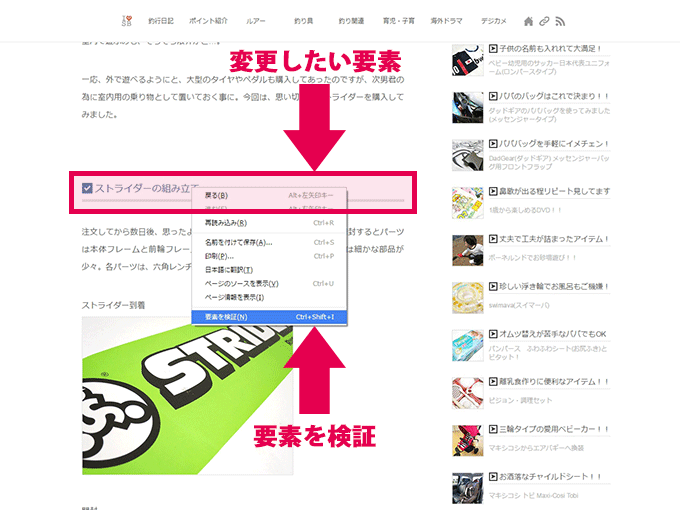Open link 鼻歌が出る程リピート見してます
This screenshot has height=510, width=680.
[555, 191]
